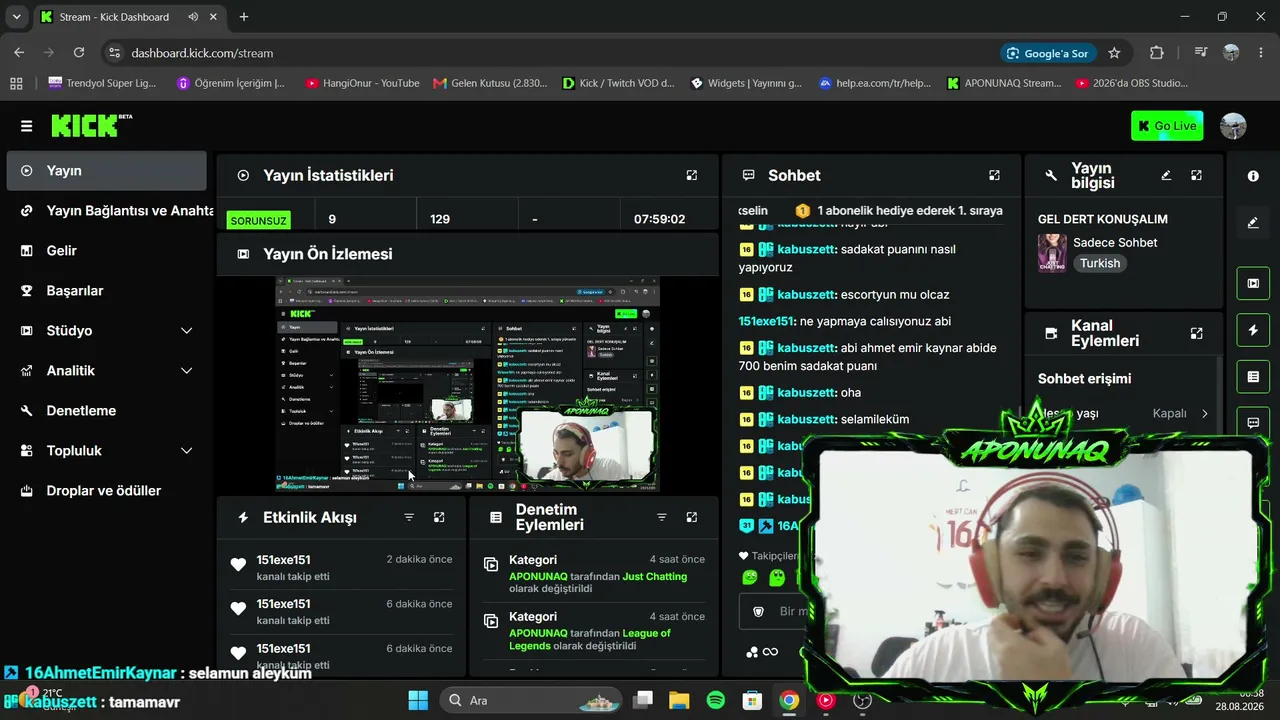Open Başarılar in the sidebar
The height and width of the screenshot is (720, 1280).
[x=106, y=291]
